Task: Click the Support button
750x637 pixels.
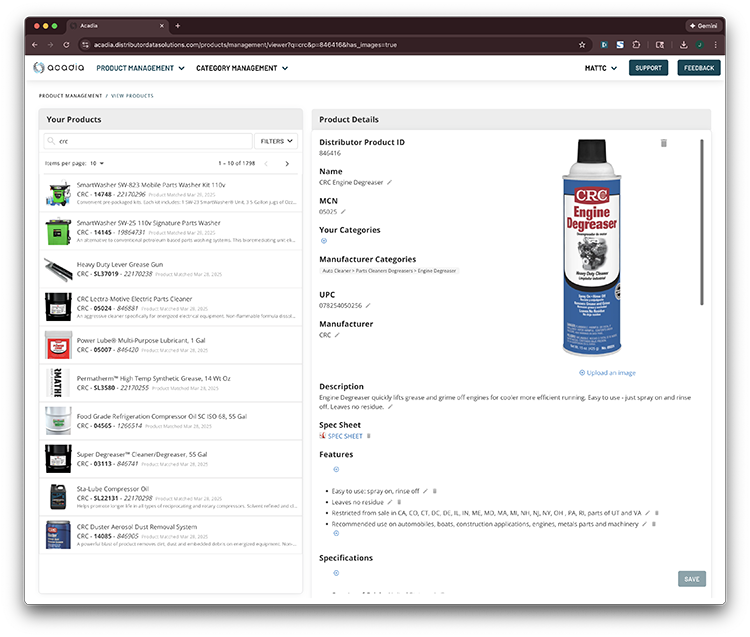Action: tap(648, 68)
